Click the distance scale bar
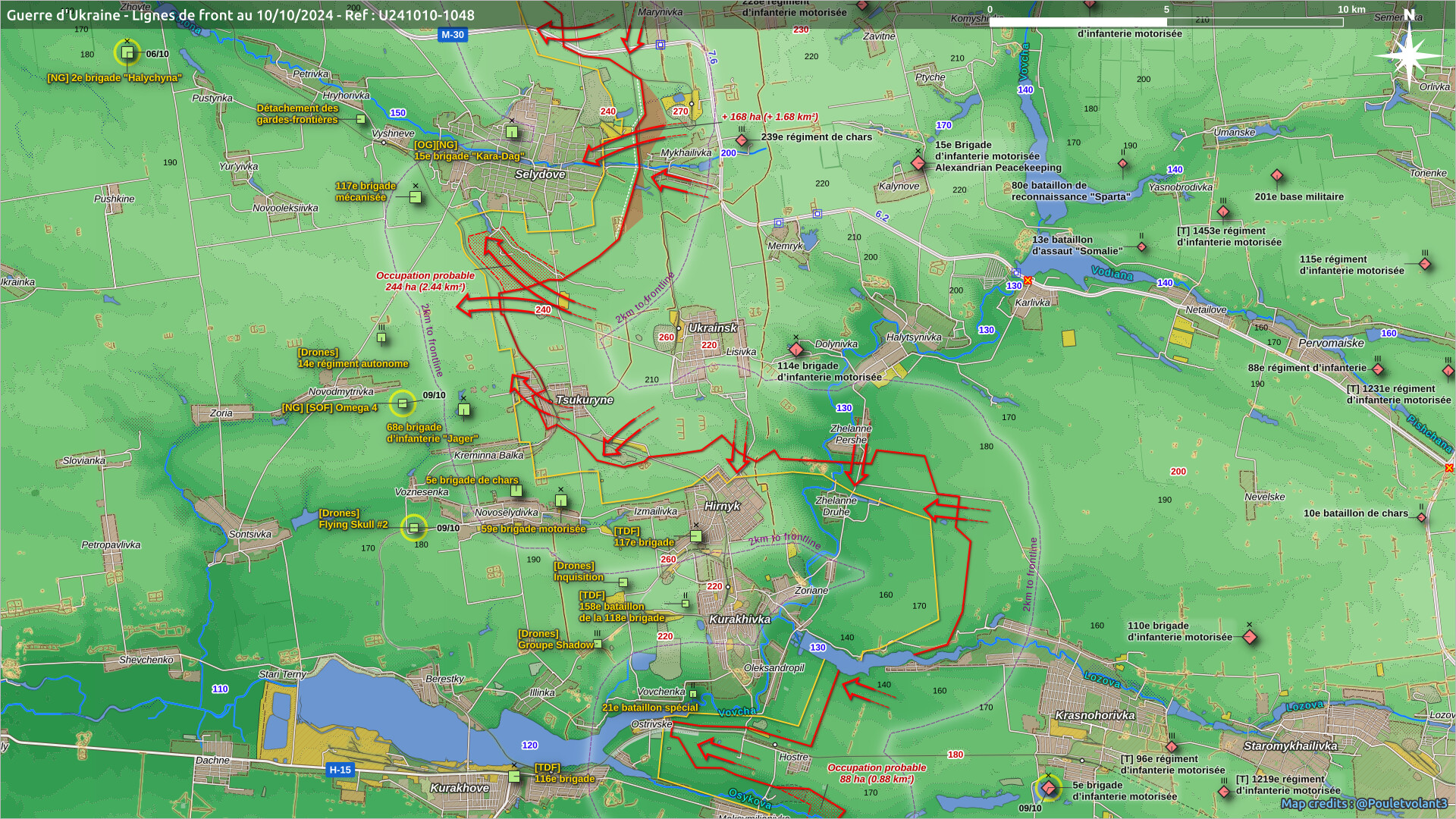This screenshot has width=1456, height=819. coord(1166,22)
